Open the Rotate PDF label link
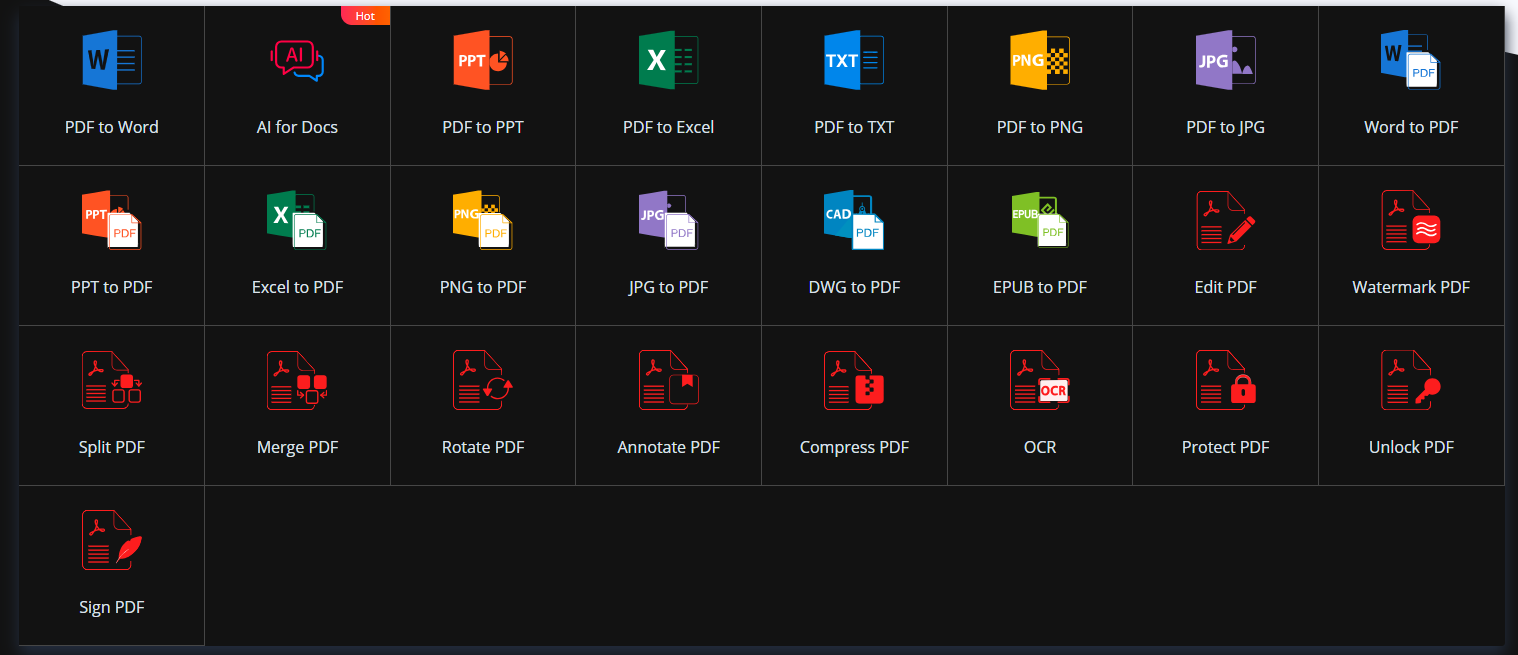Image resolution: width=1518 pixels, height=655 pixels. click(483, 447)
